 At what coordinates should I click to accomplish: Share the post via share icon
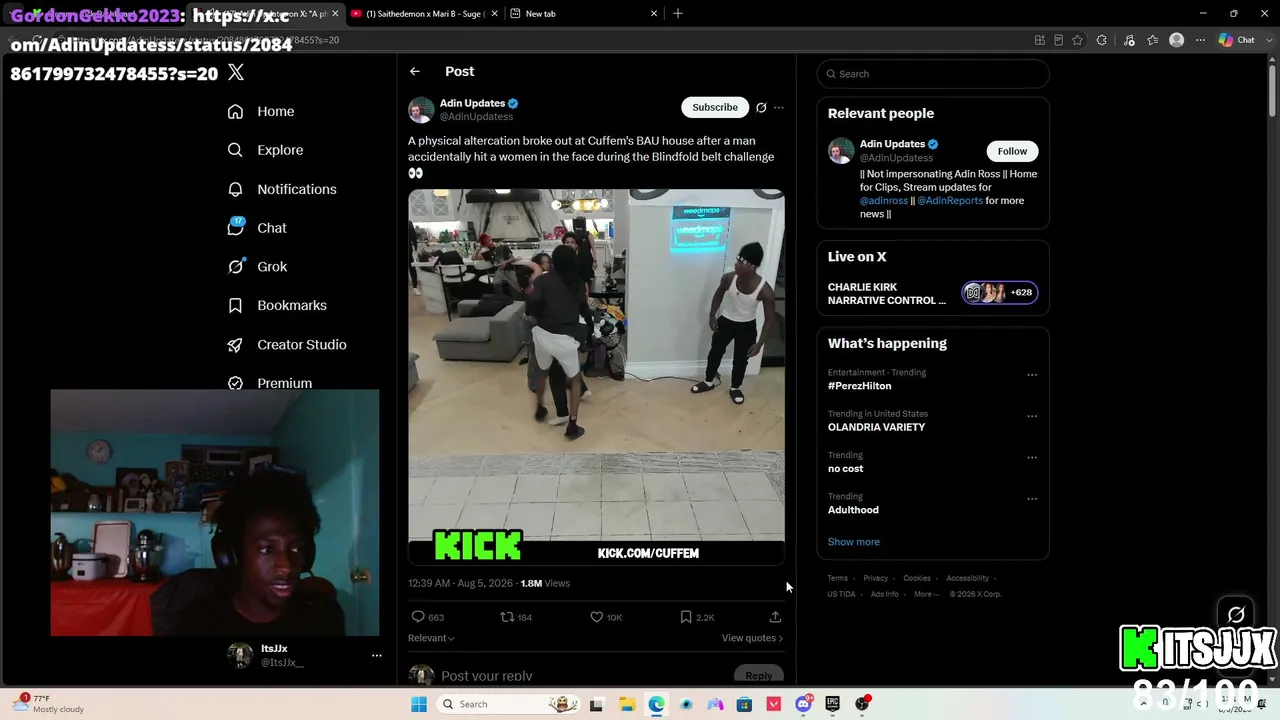(x=775, y=617)
